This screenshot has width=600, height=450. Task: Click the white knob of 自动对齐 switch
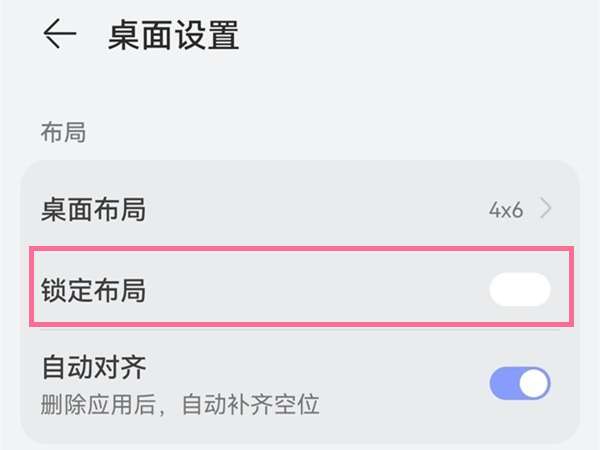point(534,383)
